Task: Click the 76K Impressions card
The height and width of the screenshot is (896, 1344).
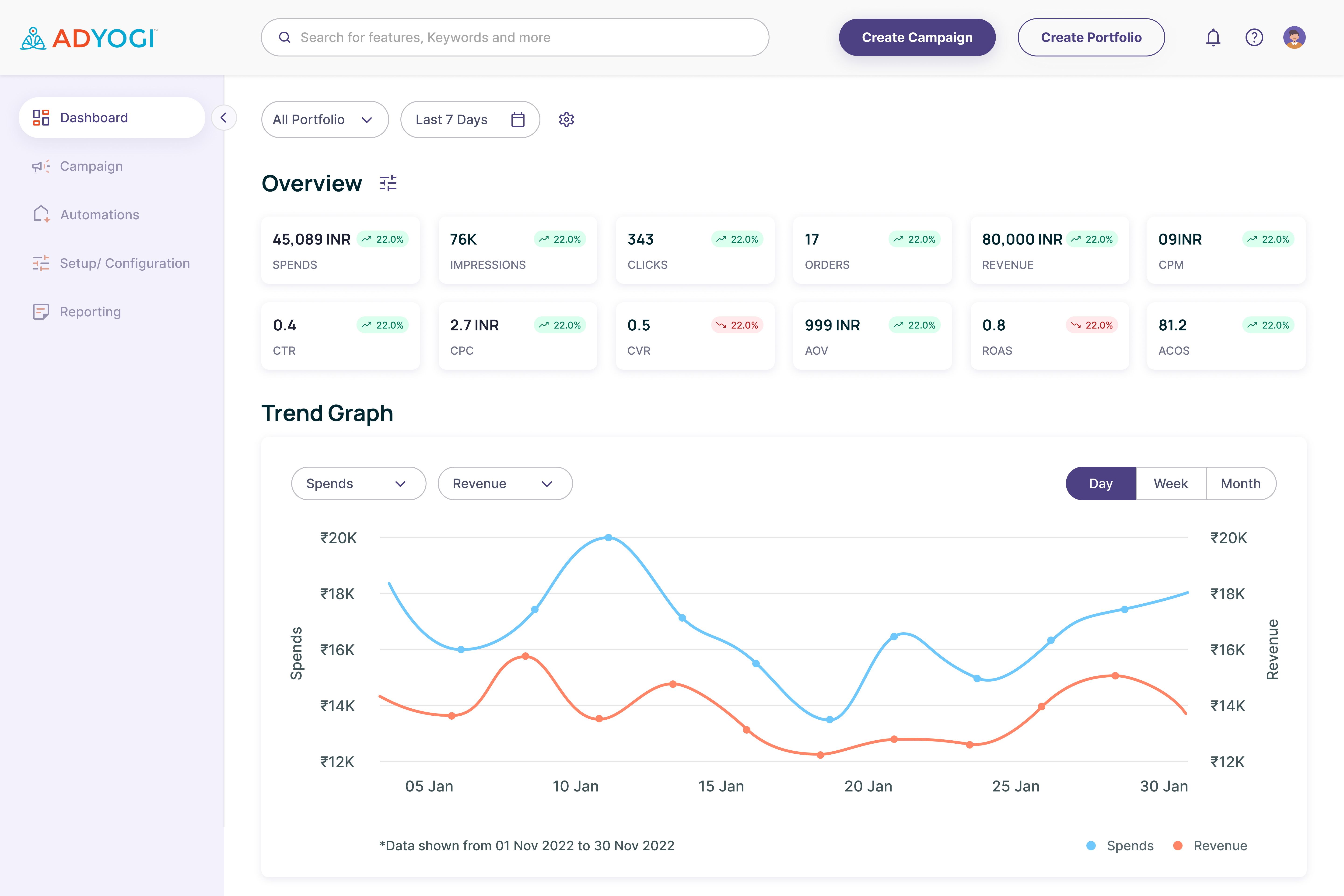Action: click(x=518, y=250)
